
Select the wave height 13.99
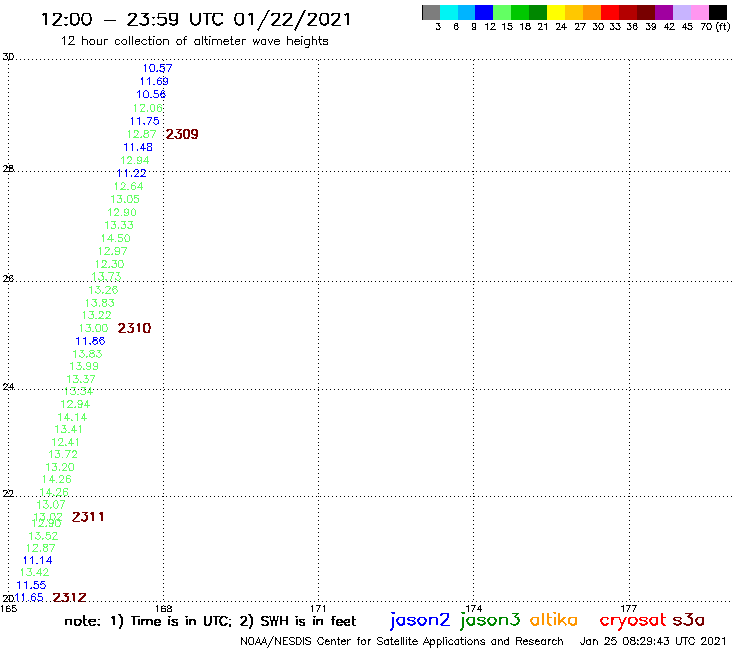point(84,366)
